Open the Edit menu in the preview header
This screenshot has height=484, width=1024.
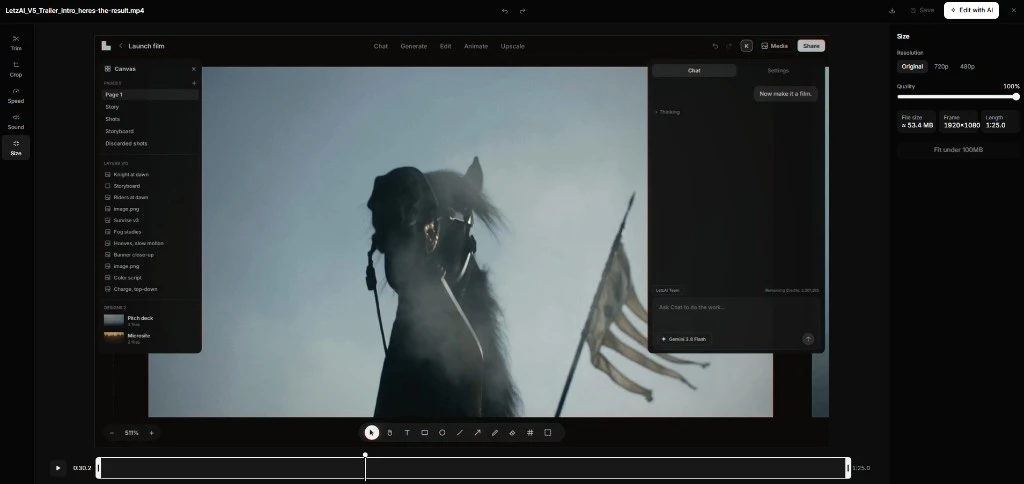coord(445,46)
